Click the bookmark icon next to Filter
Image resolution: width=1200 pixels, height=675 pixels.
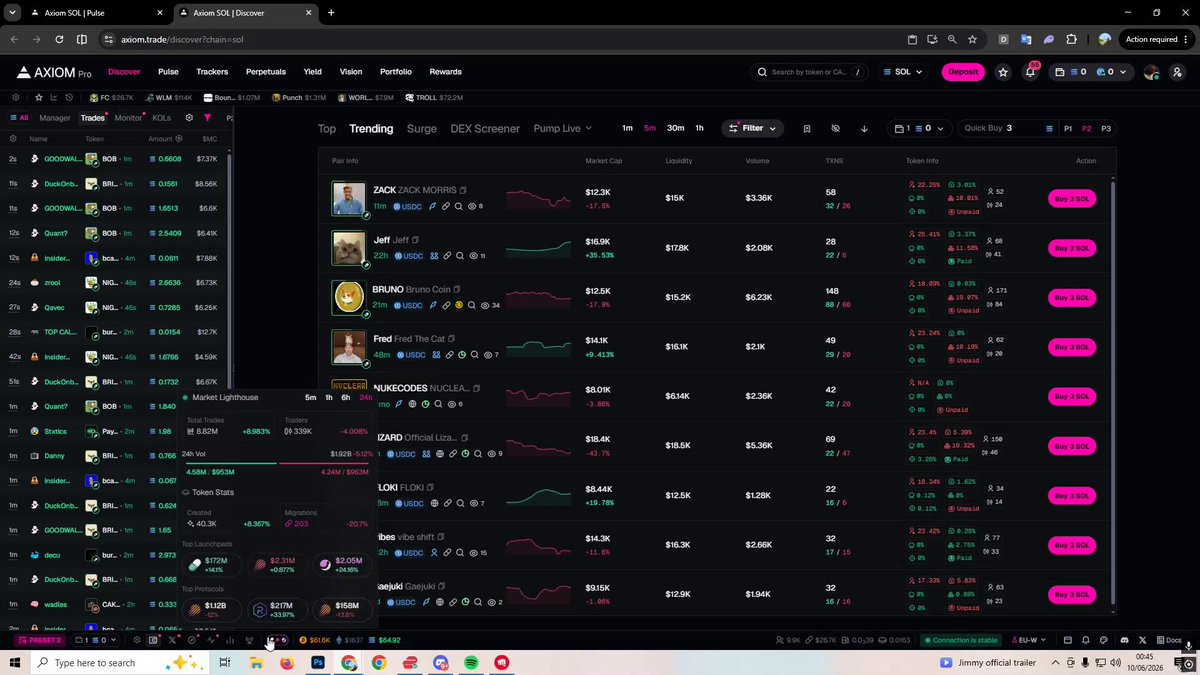(806, 128)
